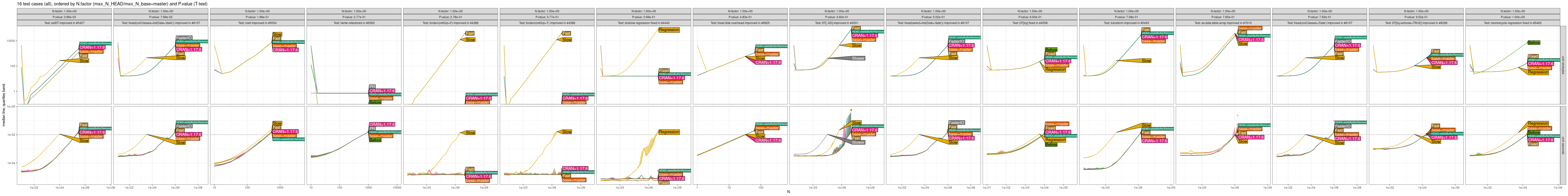
Task: Select the 'setDT improved in #5427' facet header
Action: click(x=64, y=23)
